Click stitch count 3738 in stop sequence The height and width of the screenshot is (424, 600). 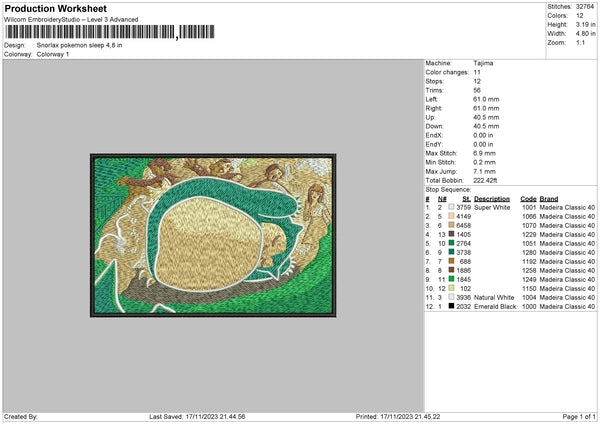tap(463, 253)
